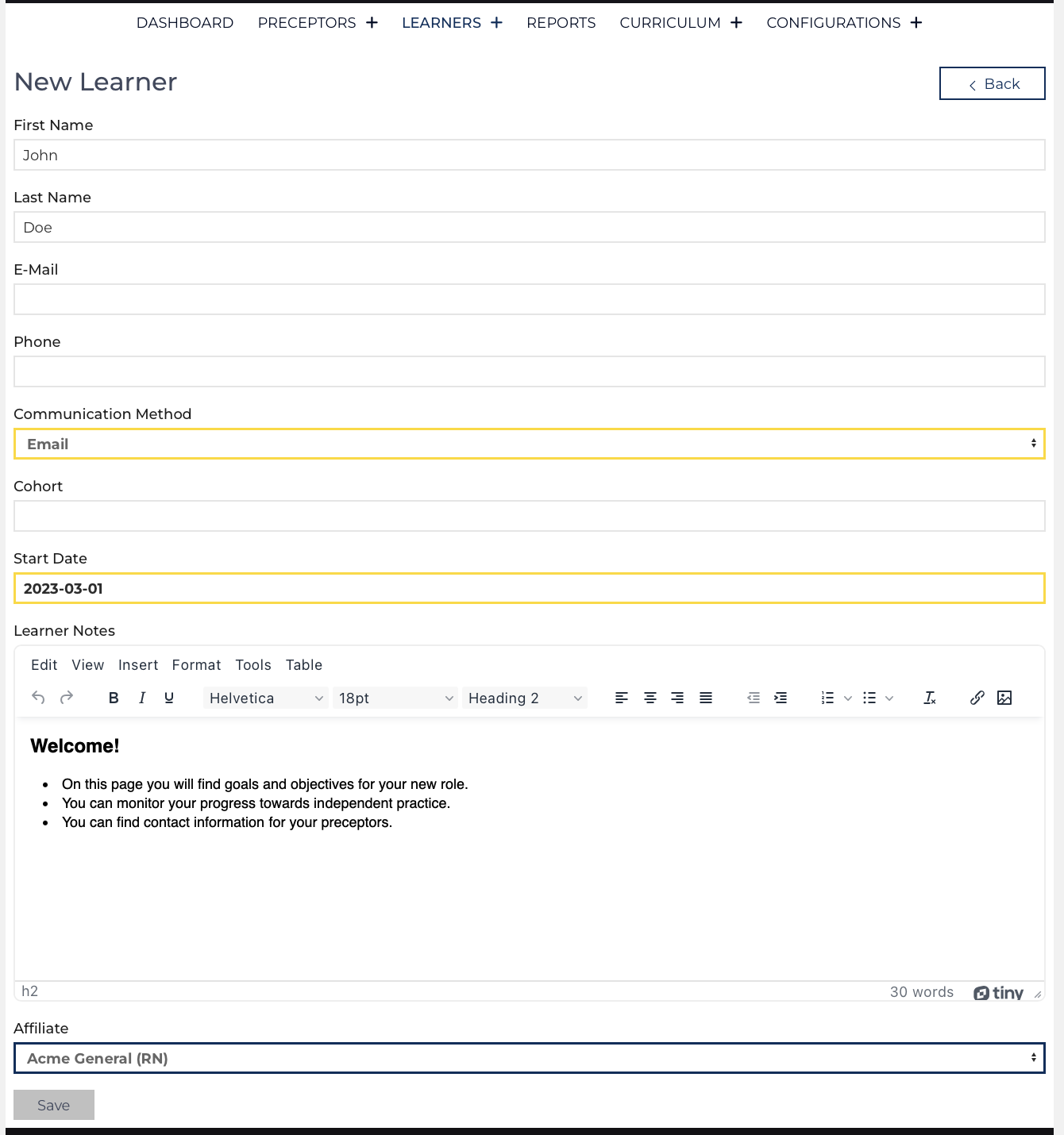The image size is (1064, 1135).
Task: Expand the Preceptors menu plus icon
Action: click(x=372, y=23)
